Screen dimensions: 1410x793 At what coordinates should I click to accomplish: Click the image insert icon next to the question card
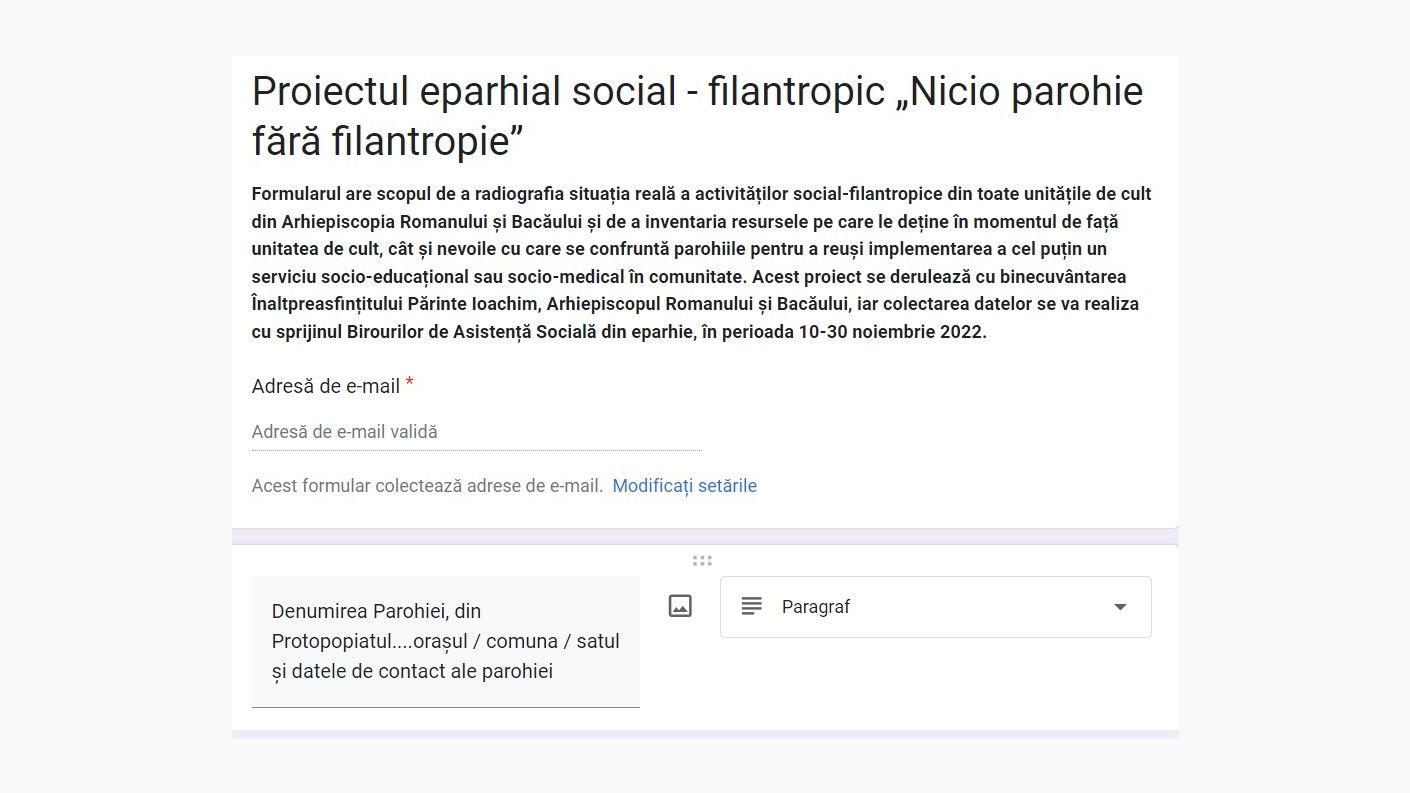680,605
